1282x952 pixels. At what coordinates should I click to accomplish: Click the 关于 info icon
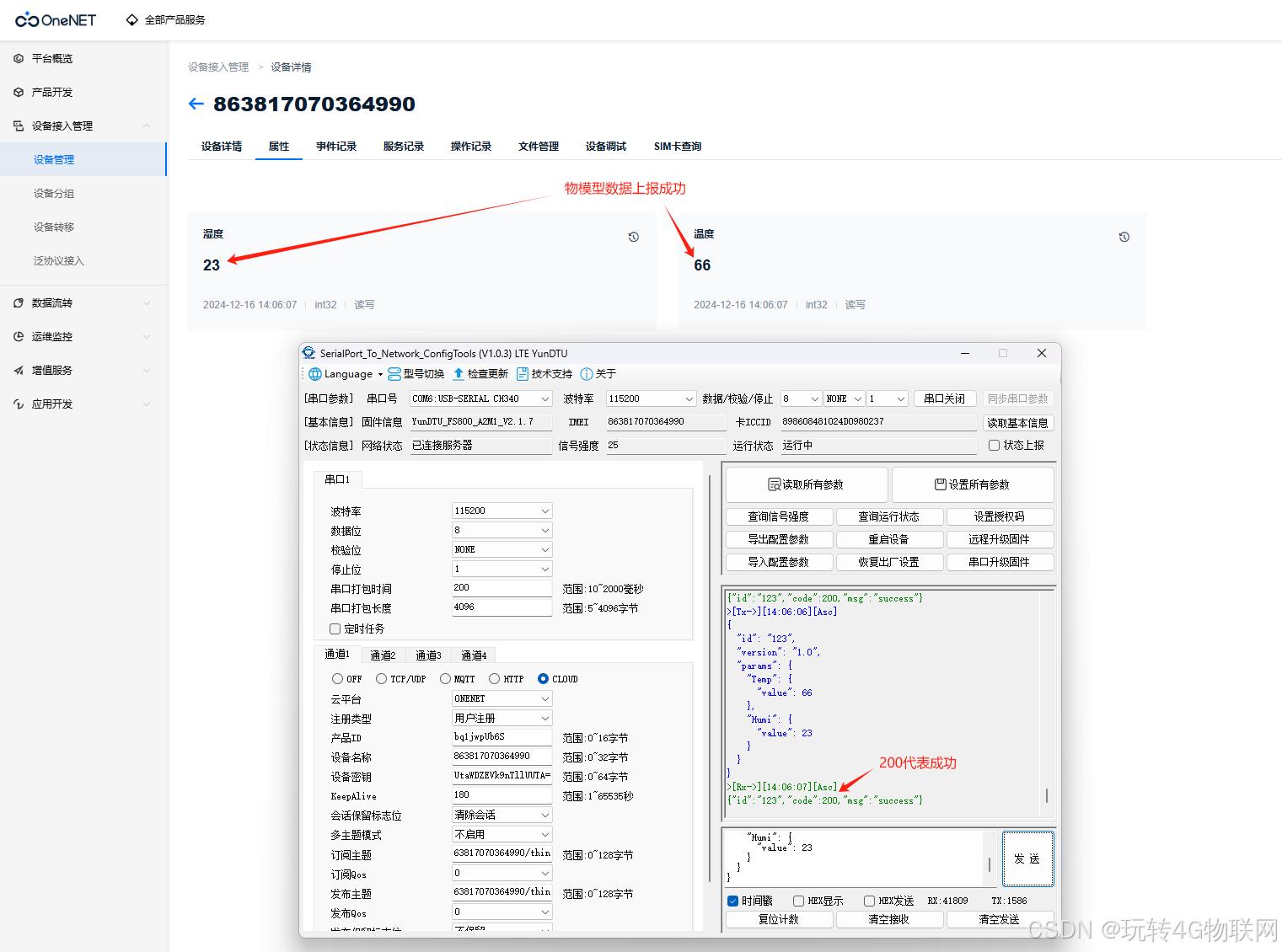[x=587, y=374]
